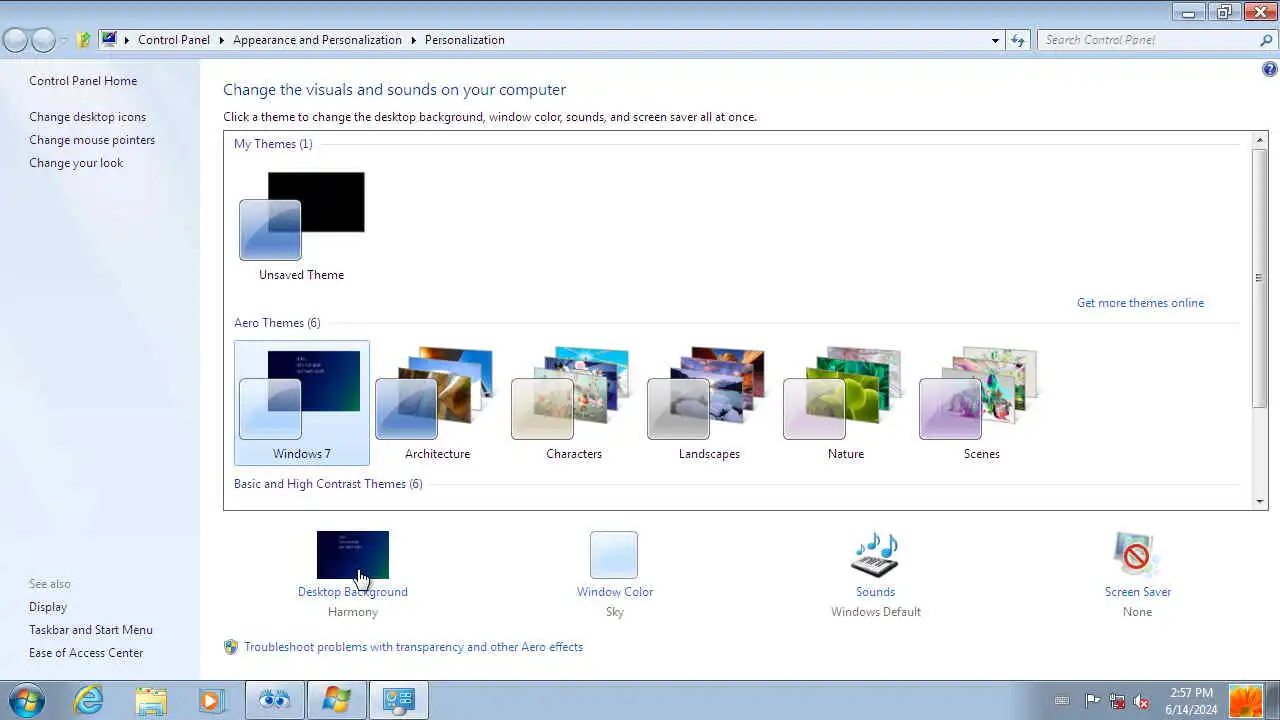Image resolution: width=1280 pixels, height=720 pixels.
Task: Click Get more themes online link
Action: coord(1140,303)
